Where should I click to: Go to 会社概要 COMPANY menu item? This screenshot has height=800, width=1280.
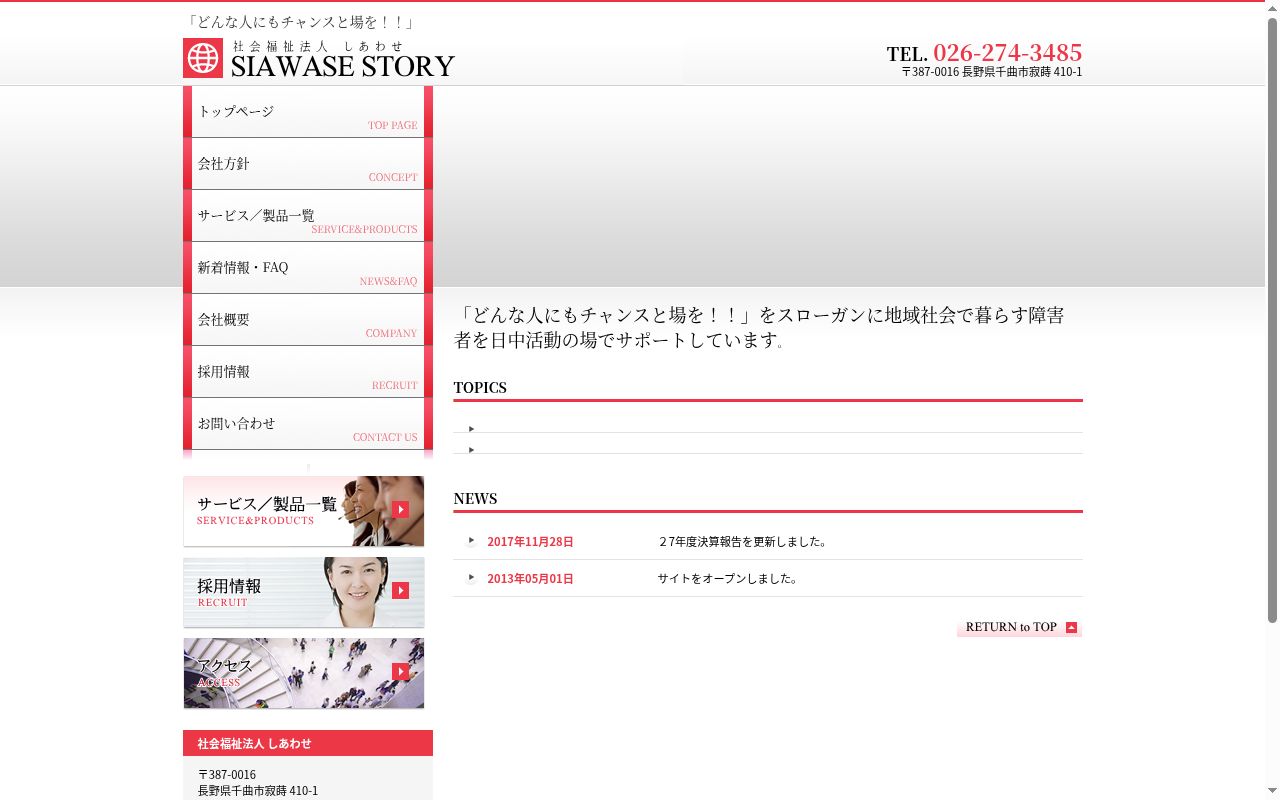click(x=308, y=320)
